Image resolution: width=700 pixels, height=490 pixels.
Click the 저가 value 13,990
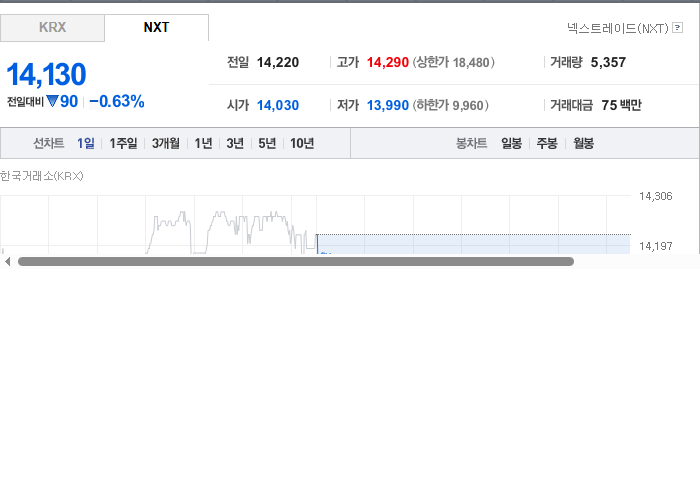tap(388, 105)
